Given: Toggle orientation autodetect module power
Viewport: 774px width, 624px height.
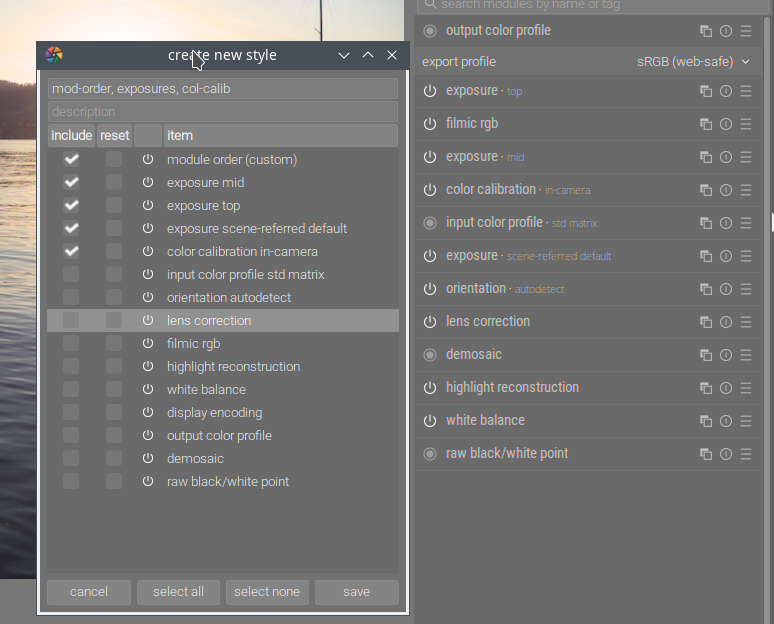Looking at the screenshot, I should [430, 289].
